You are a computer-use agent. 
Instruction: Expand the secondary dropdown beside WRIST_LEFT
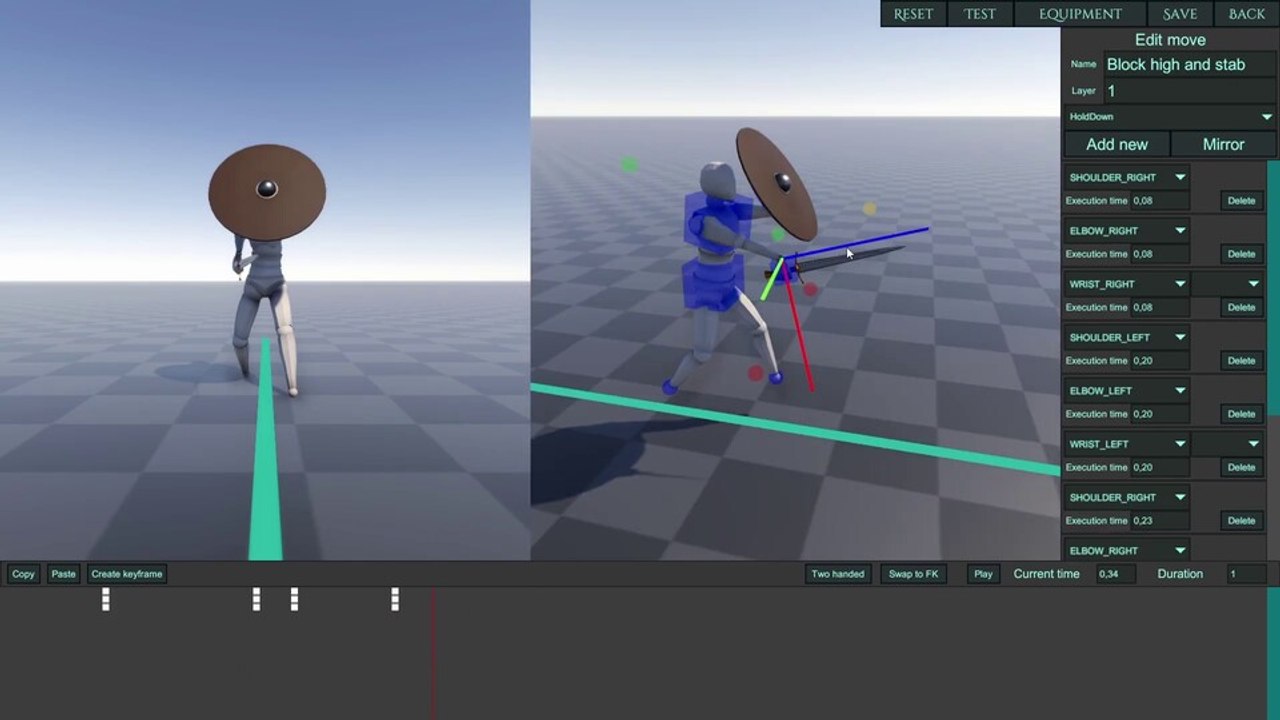(x=1227, y=444)
